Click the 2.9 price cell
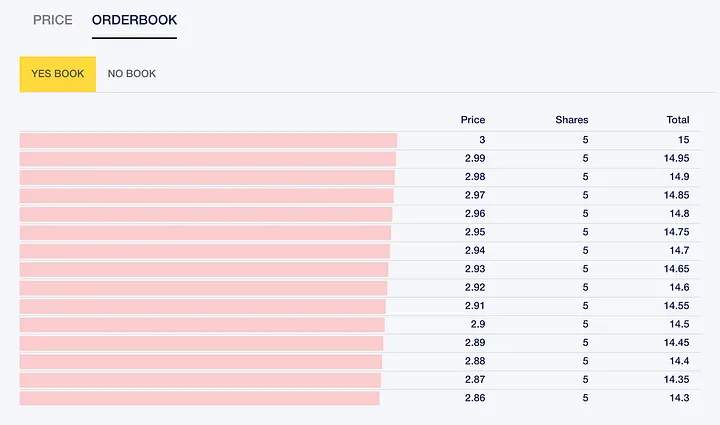The image size is (720, 425). pos(477,324)
